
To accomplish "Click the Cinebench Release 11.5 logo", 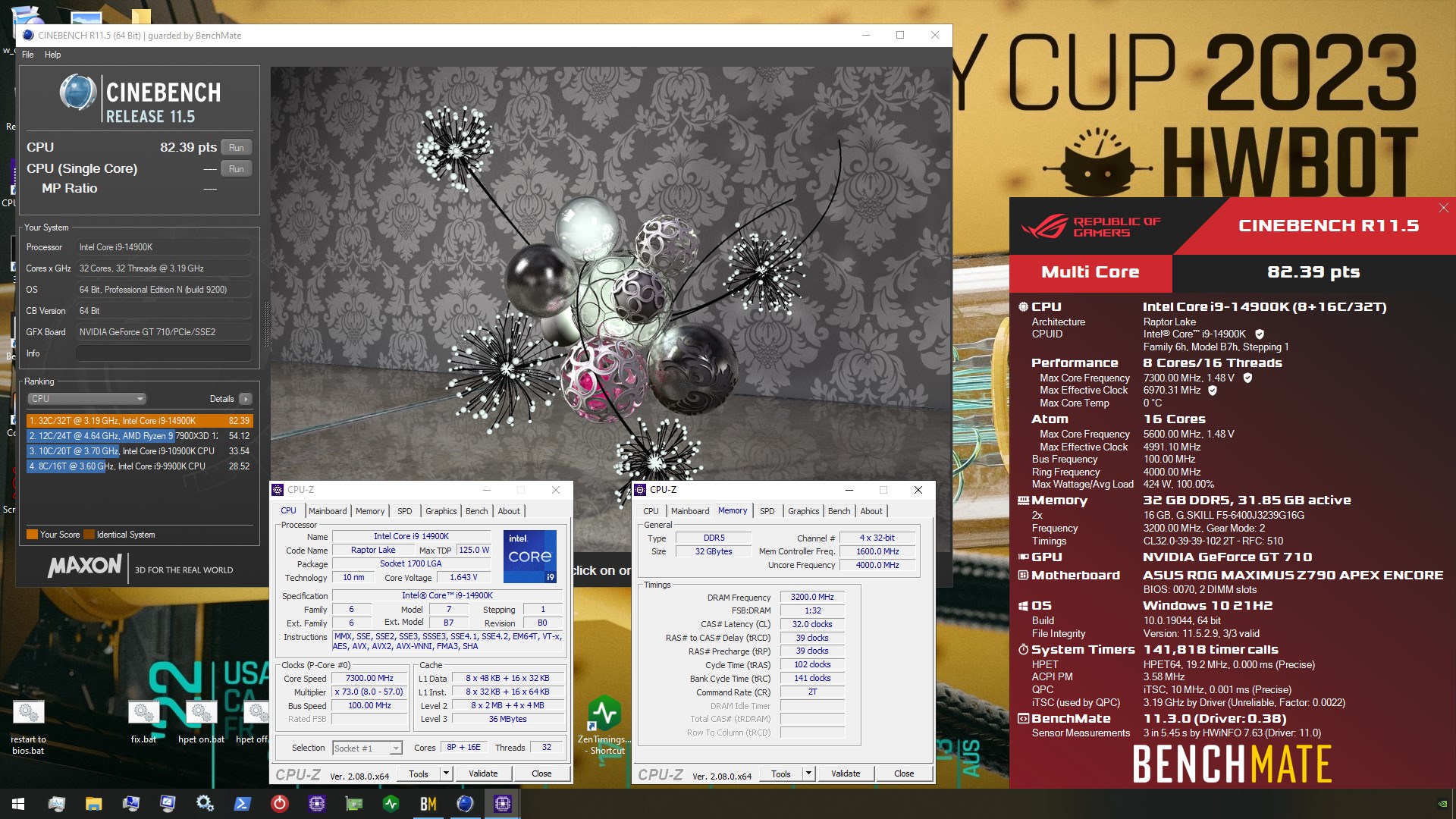I will pyautogui.click(x=140, y=99).
